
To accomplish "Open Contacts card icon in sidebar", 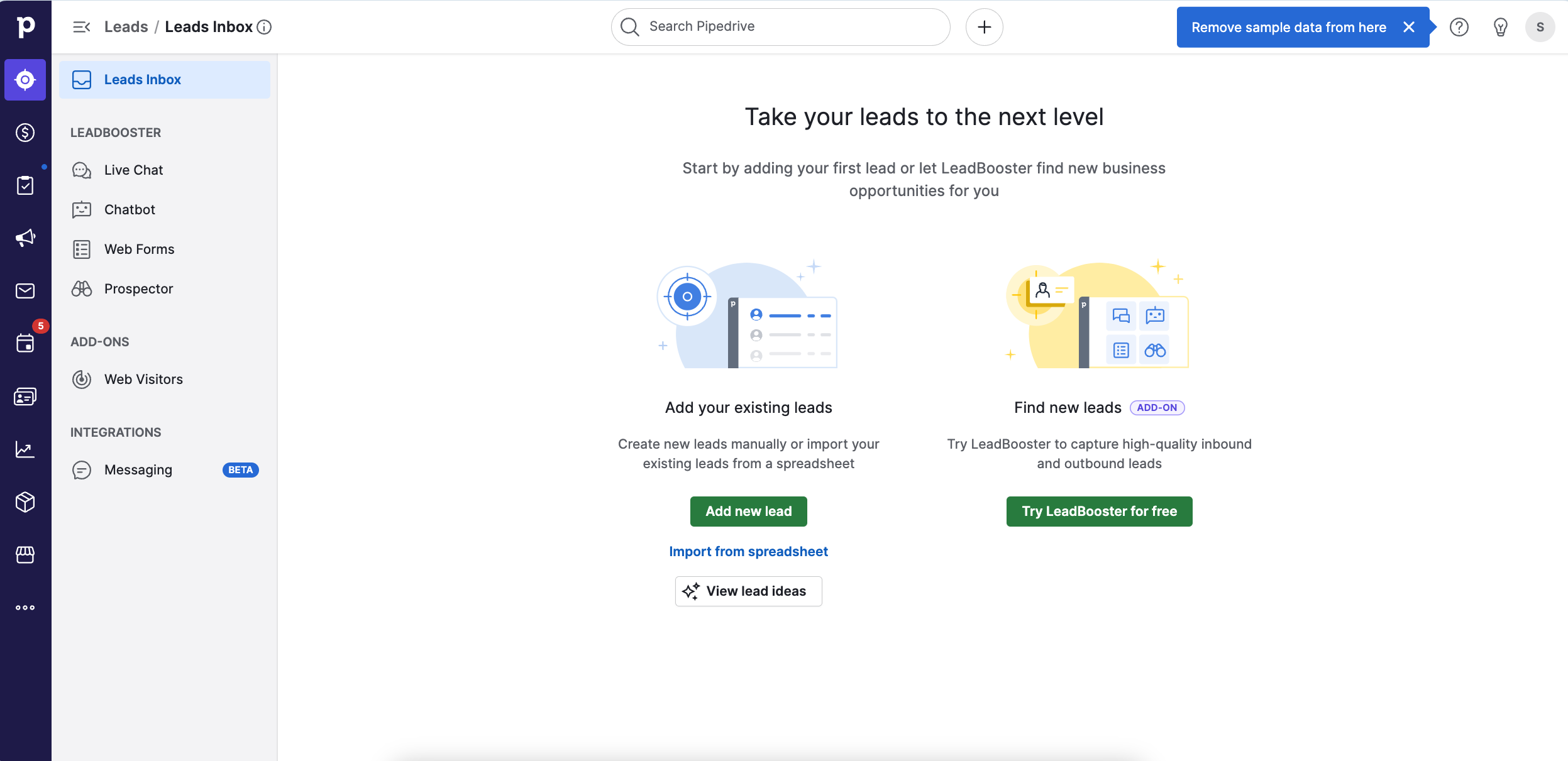I will coord(25,397).
